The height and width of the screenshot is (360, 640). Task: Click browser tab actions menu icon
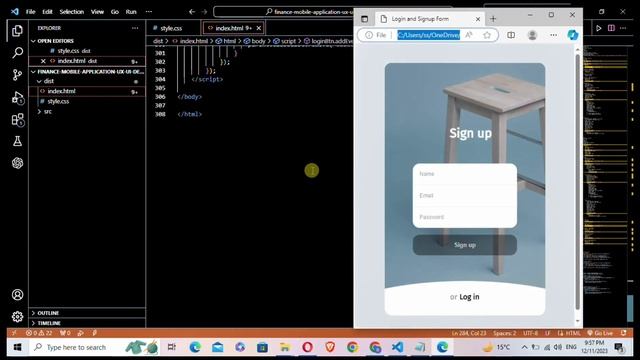pos(364,19)
